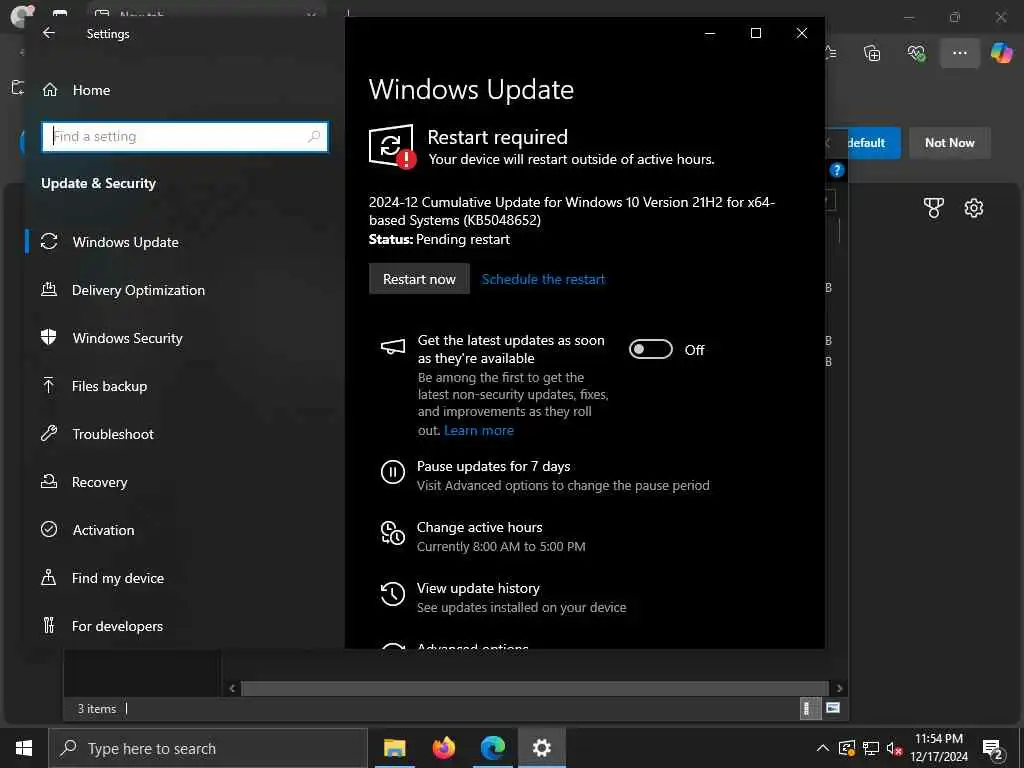Click the active hours clock icon

(392, 533)
